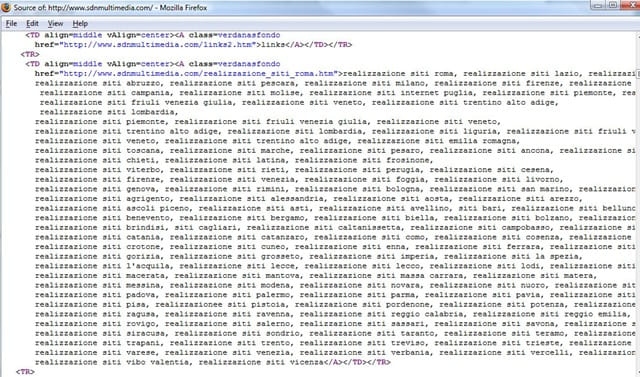Click the Firefox icon in title bar
The image size is (640, 377).
(x=6, y=7)
